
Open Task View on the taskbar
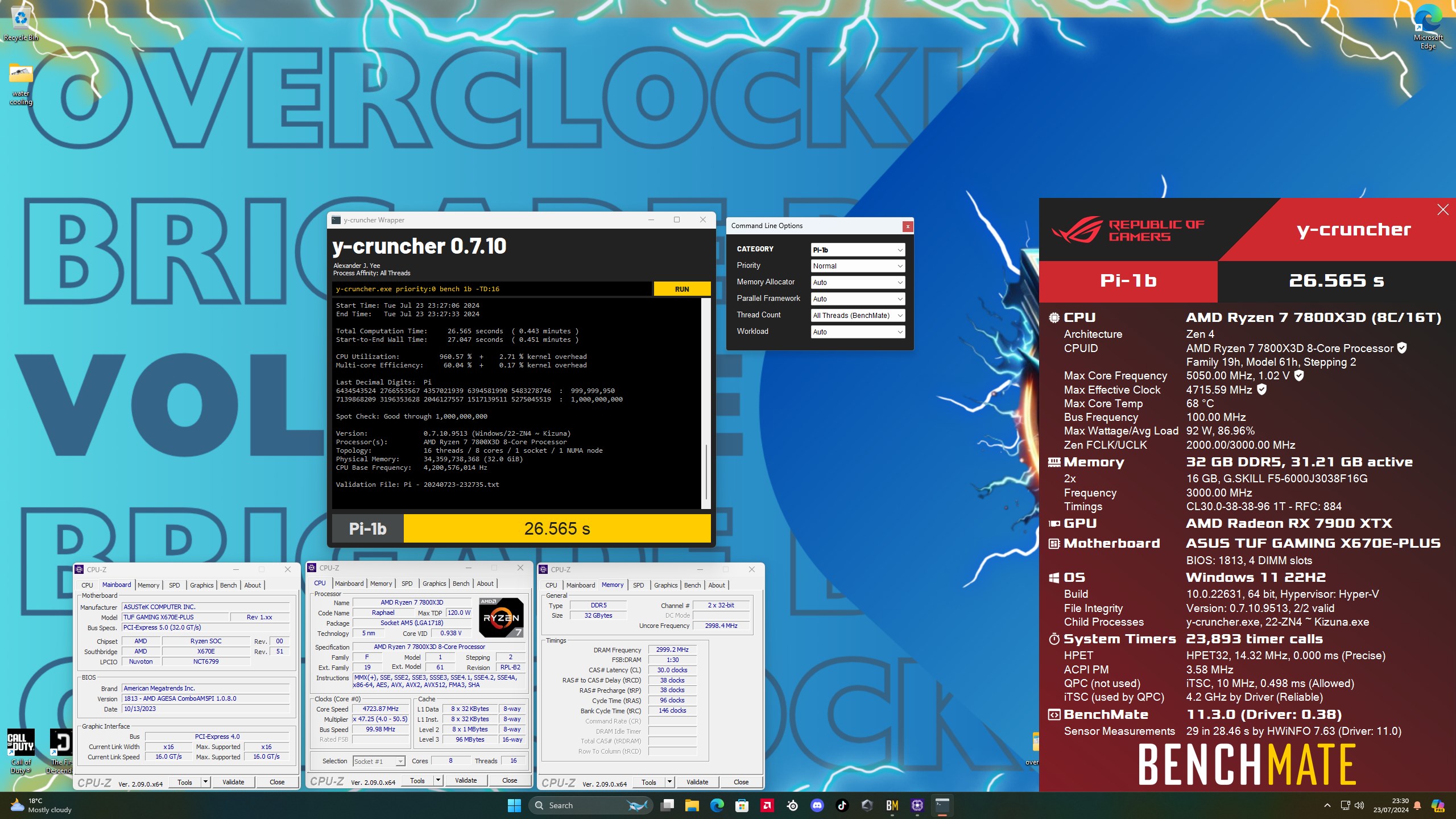tap(667, 805)
